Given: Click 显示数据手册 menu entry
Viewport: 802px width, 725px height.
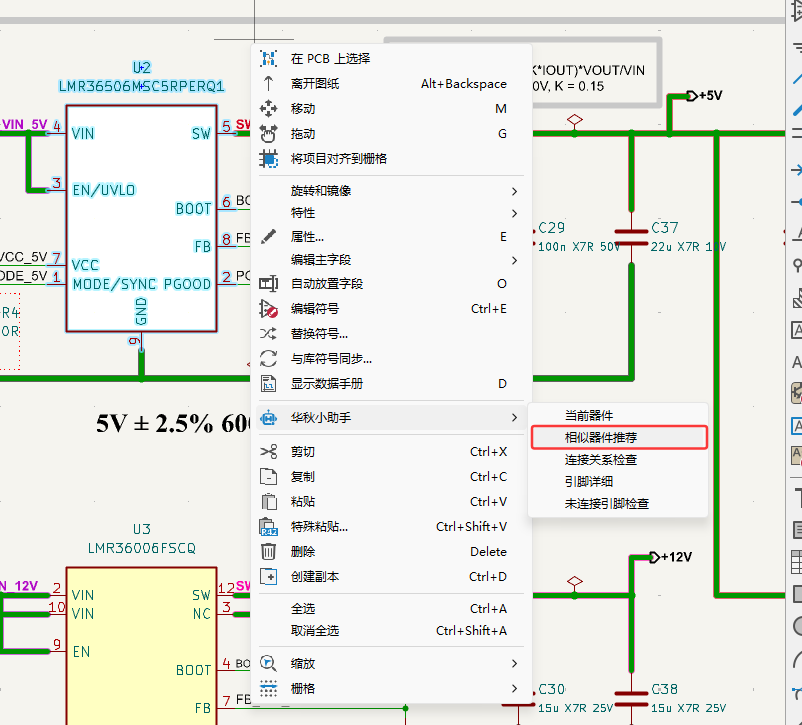Looking at the screenshot, I should pos(326,384).
